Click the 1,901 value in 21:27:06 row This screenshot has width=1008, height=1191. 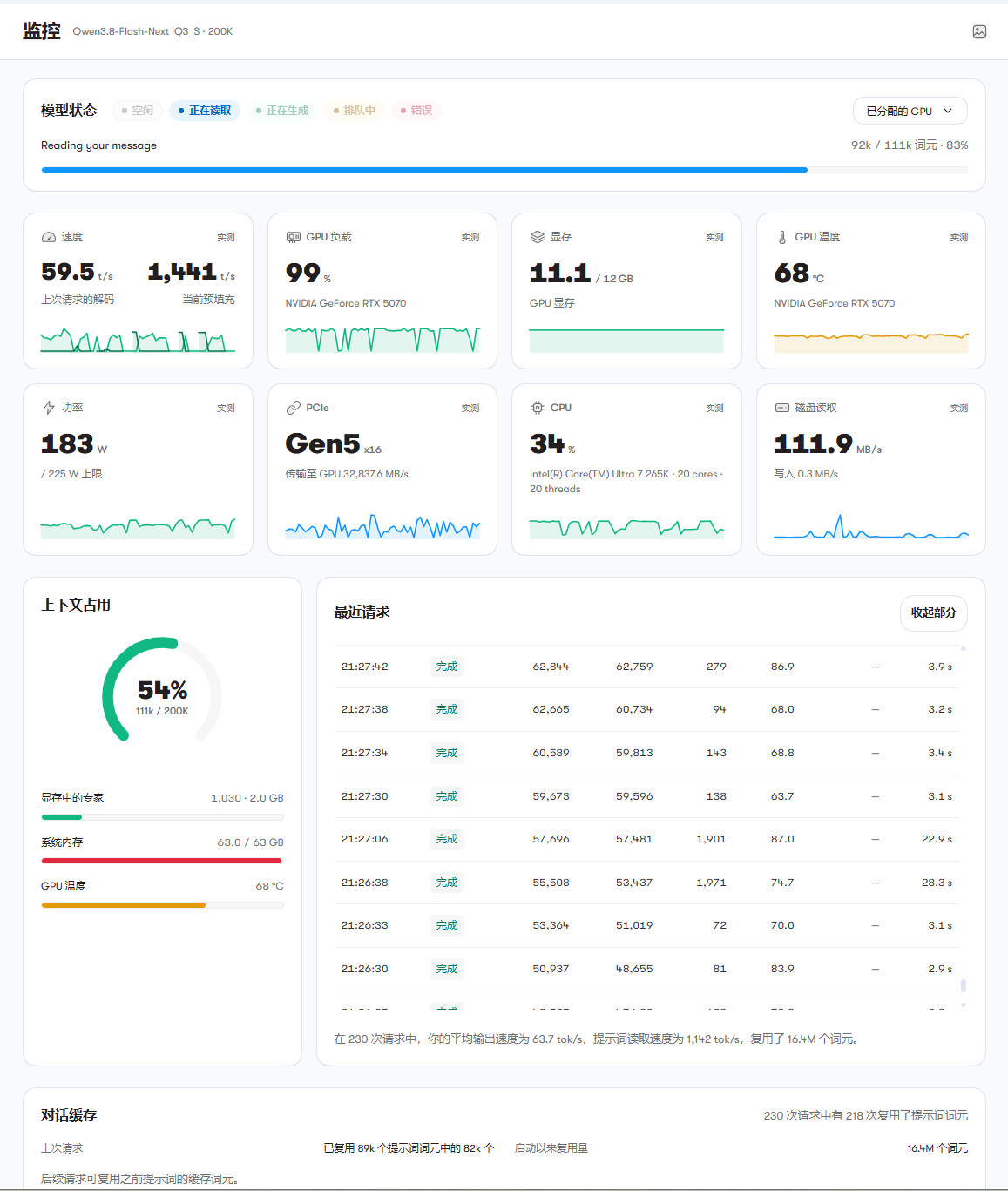(x=711, y=839)
